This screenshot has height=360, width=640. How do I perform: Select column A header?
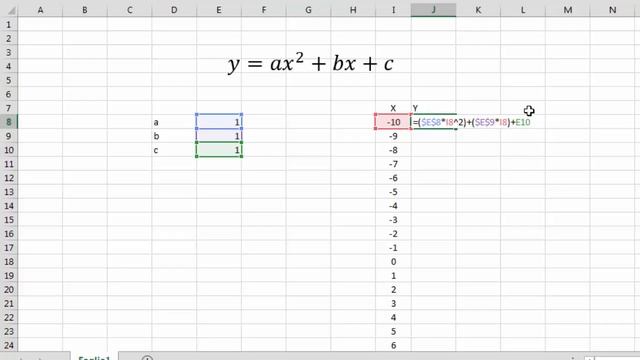pyautogui.click(x=40, y=10)
